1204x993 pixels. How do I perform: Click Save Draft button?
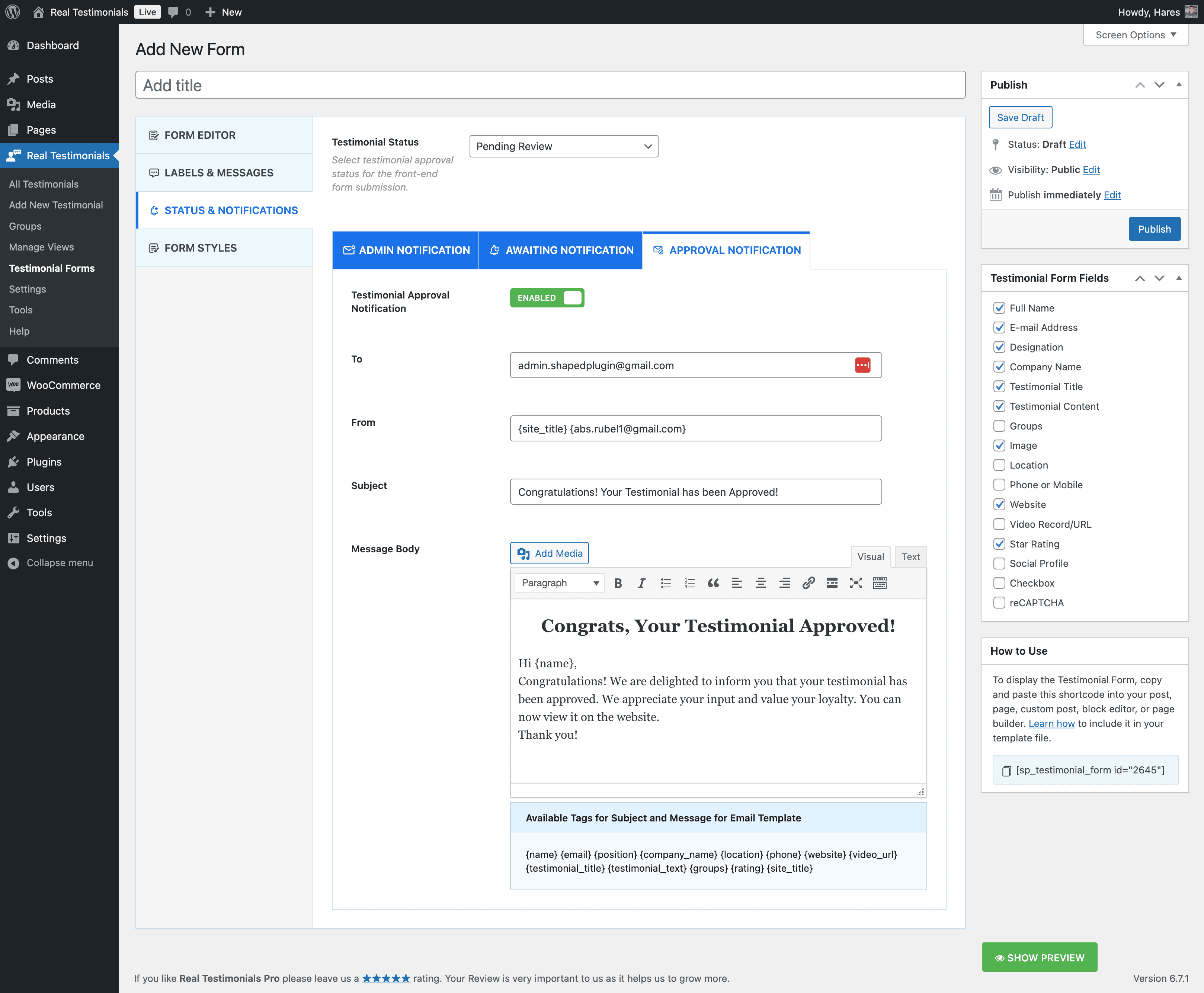[x=1020, y=117]
